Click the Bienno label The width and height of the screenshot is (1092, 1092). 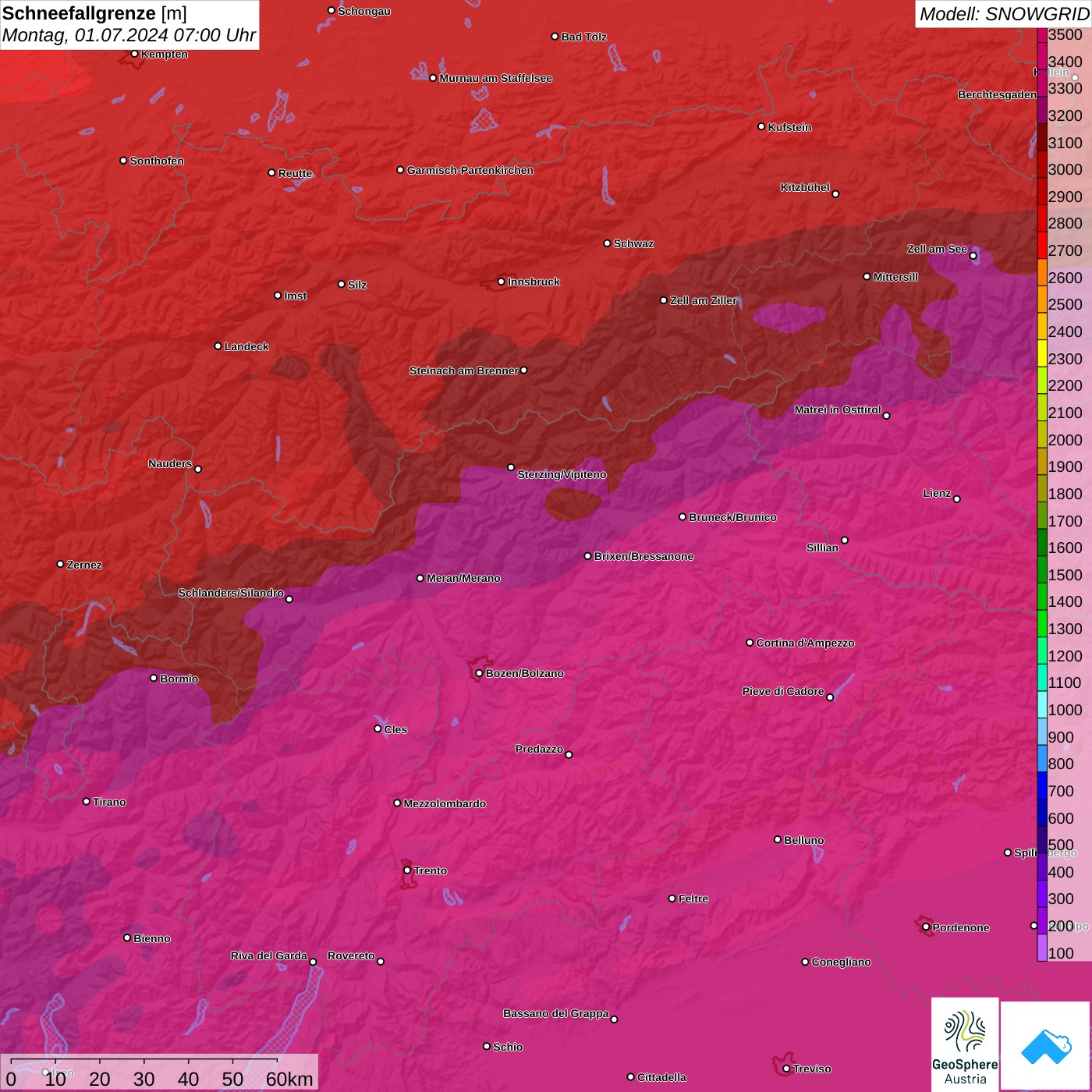point(151,938)
